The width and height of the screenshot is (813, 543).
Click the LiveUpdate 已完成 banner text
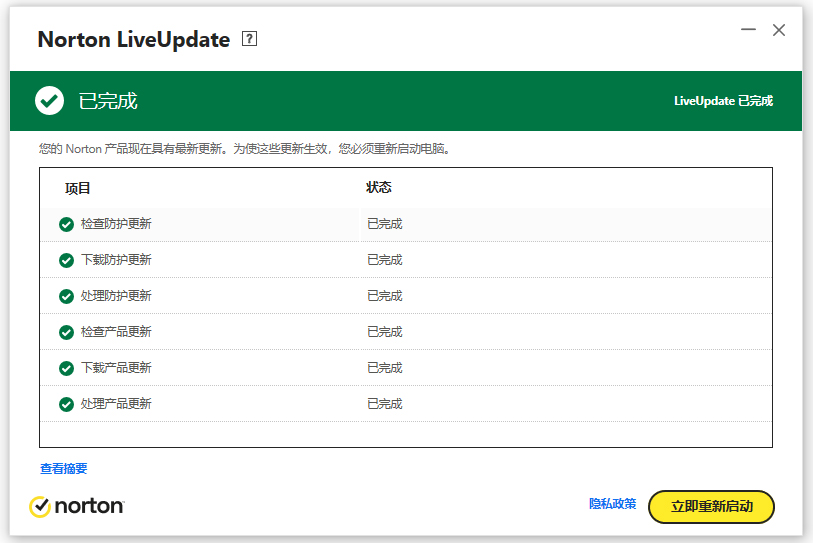tap(723, 101)
